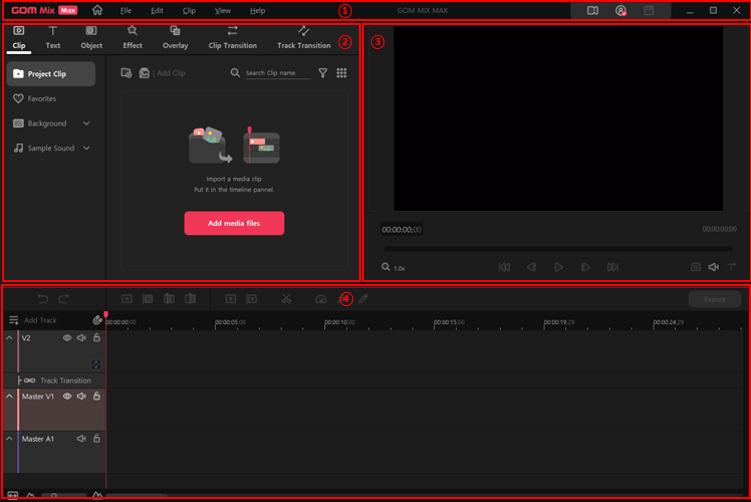The width and height of the screenshot is (751, 502).
Task: Click the Search Clip name field
Action: [277, 73]
